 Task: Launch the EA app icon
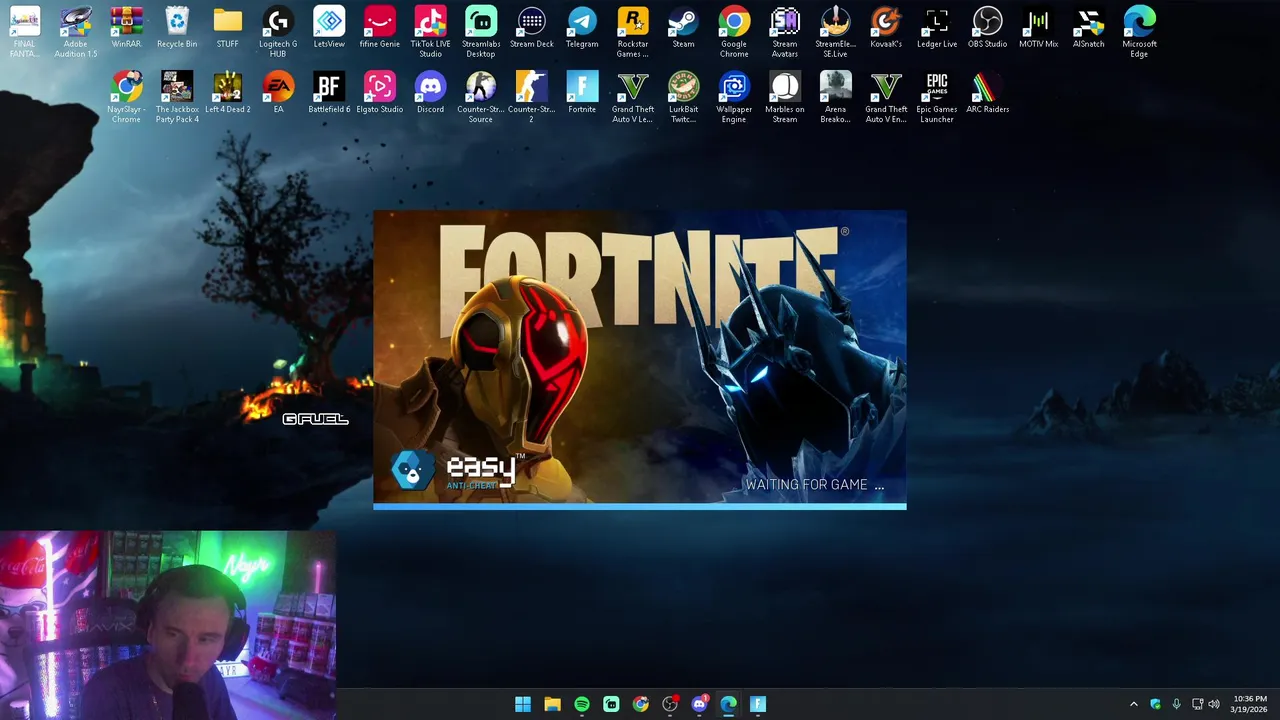pyautogui.click(x=278, y=93)
